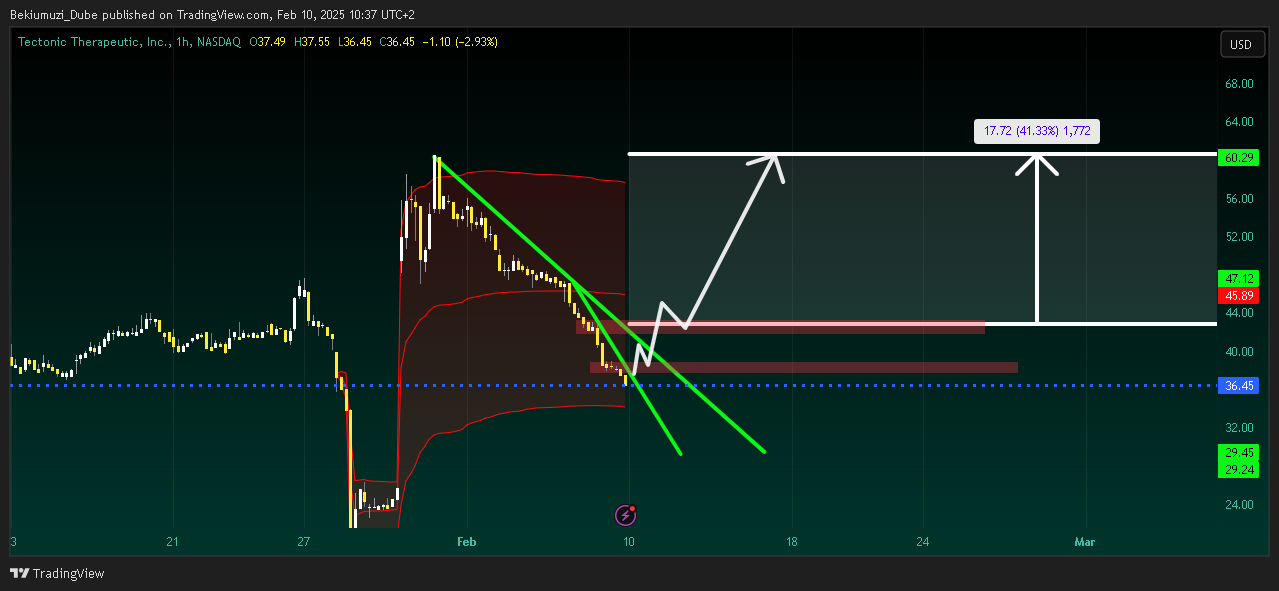Select the lower dark red zone rectangle

click(x=803, y=367)
